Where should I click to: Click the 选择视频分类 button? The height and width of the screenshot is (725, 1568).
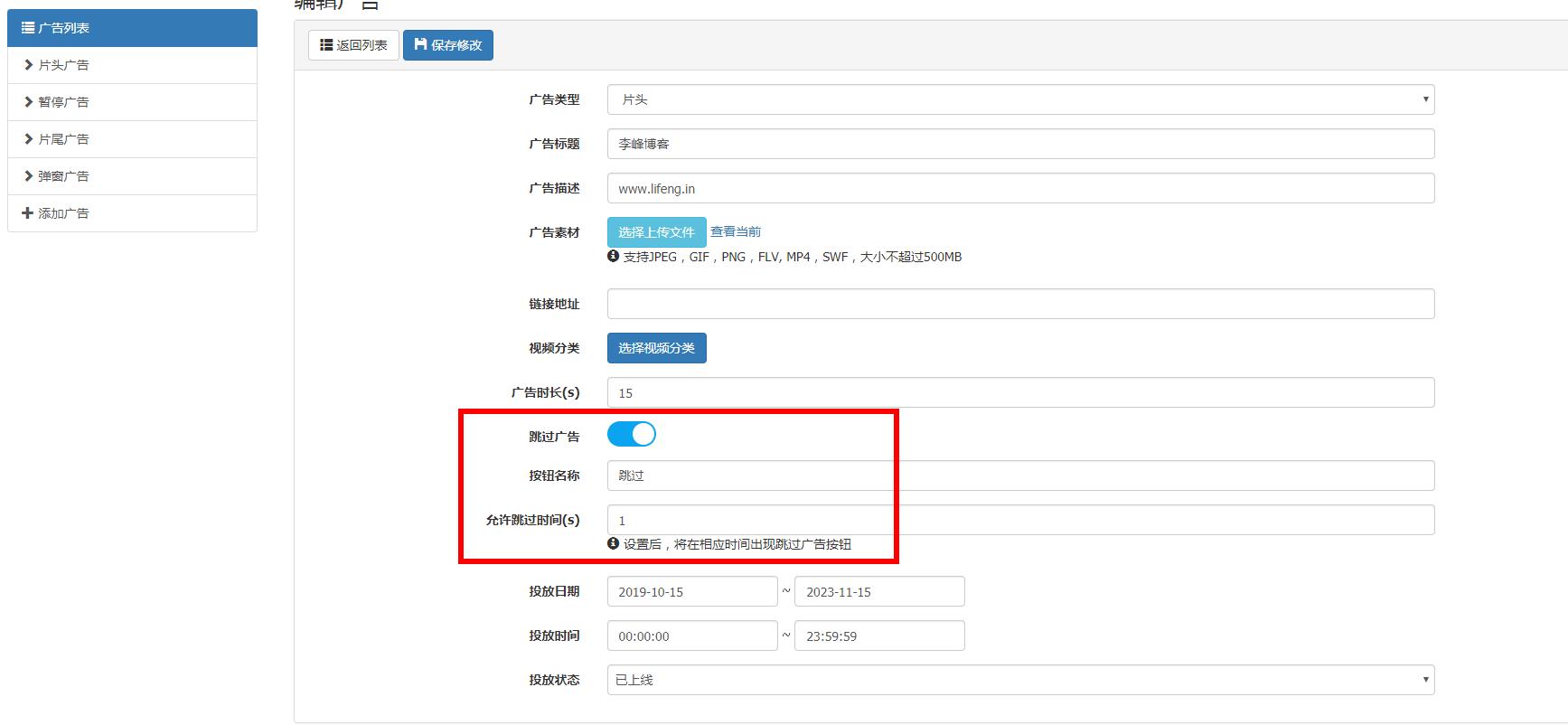point(656,348)
